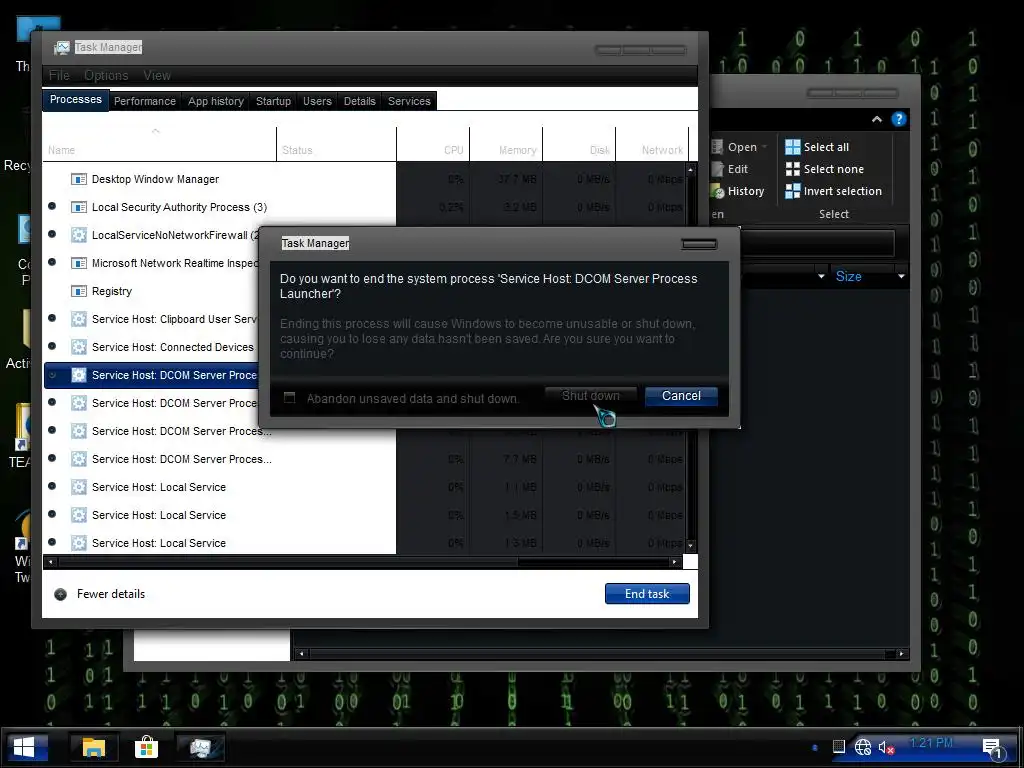Click Desktop Window Manager process icon
Image resolution: width=1024 pixels, height=768 pixels.
(78, 179)
